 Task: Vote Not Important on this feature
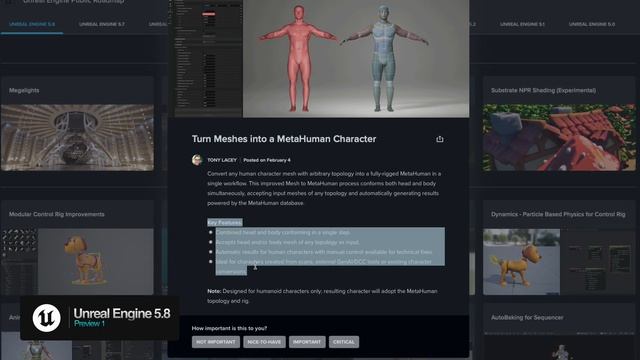[216, 342]
